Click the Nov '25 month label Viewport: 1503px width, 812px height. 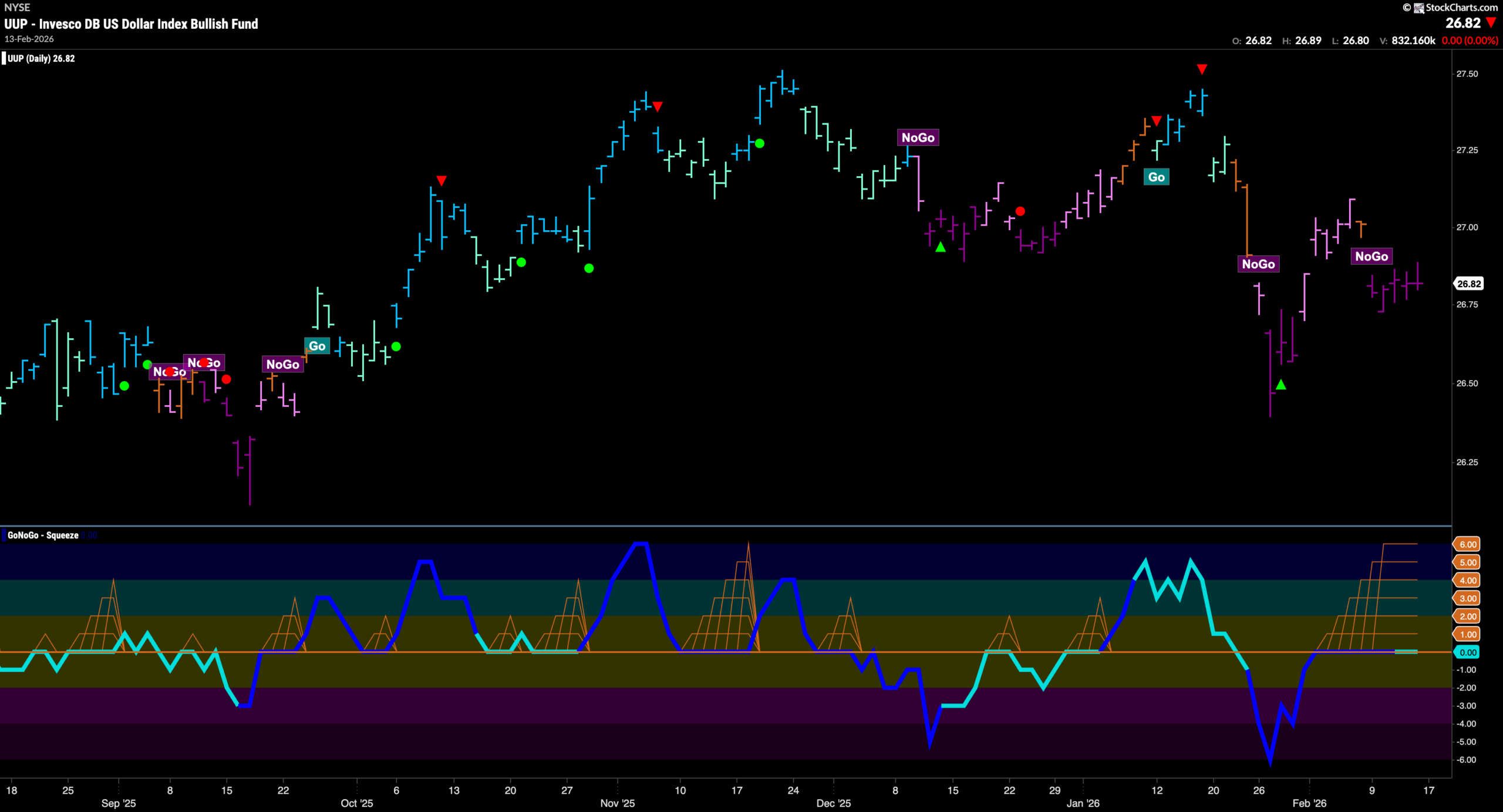click(x=618, y=803)
